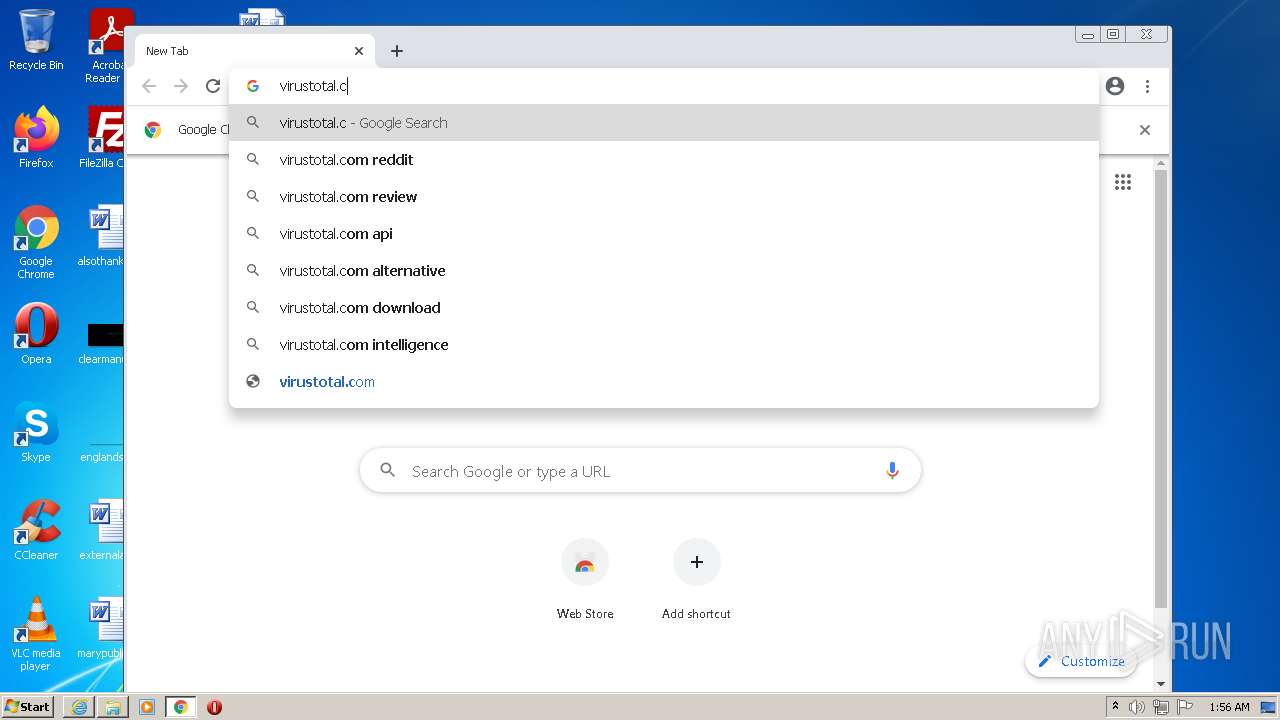This screenshot has width=1280, height=720.
Task: Open the Web Store shortcut tile
Action: 585,580
